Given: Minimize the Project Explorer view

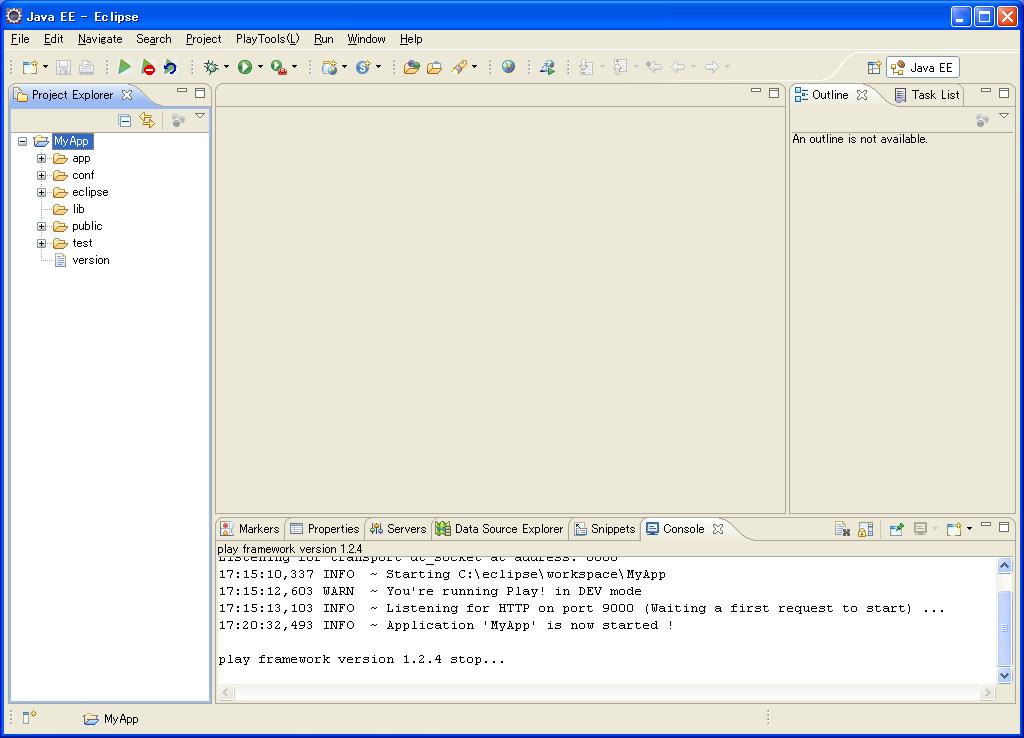Looking at the screenshot, I should 182,91.
